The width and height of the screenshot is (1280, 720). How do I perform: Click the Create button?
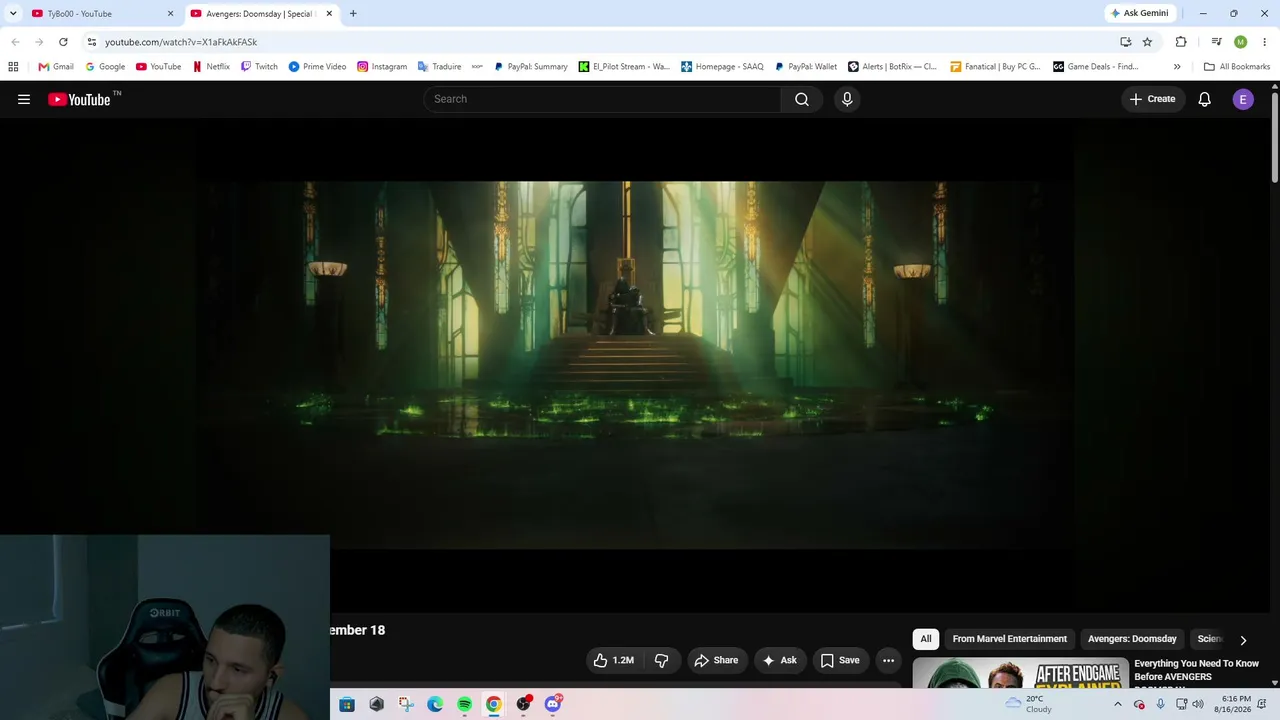[x=1152, y=99]
